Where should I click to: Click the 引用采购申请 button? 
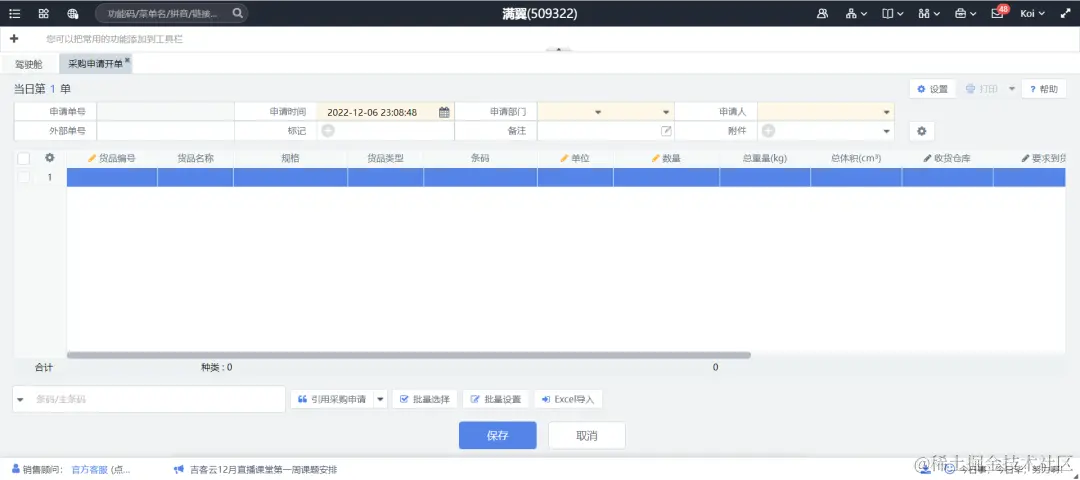pos(332,399)
